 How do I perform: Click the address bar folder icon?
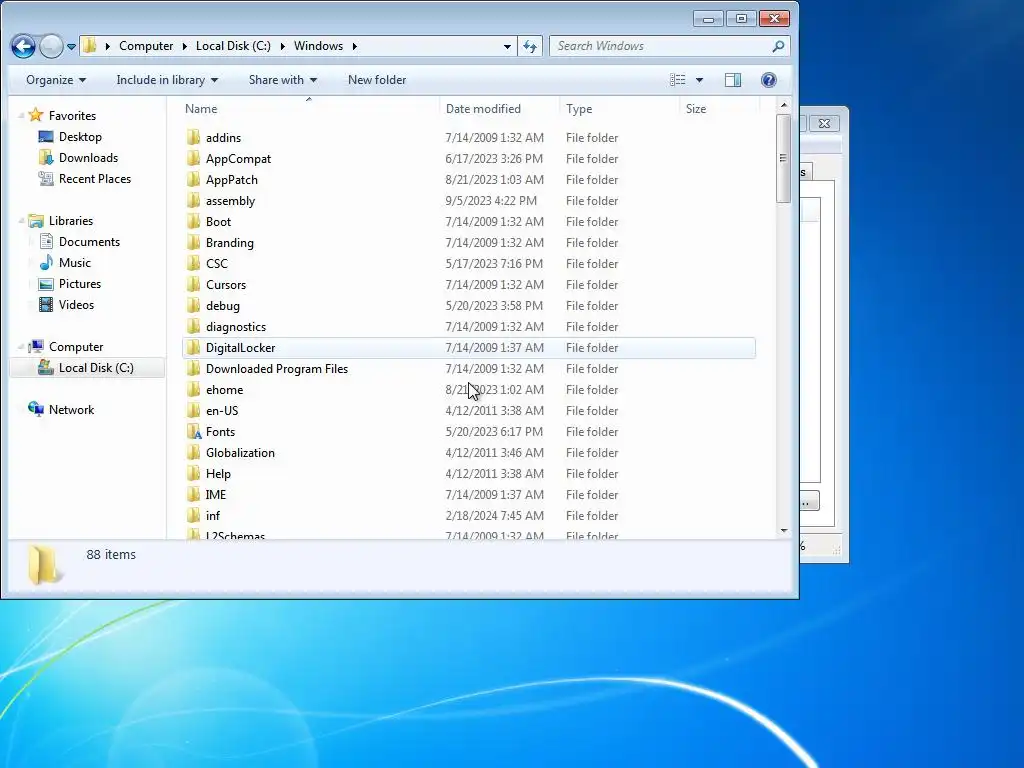coord(90,46)
